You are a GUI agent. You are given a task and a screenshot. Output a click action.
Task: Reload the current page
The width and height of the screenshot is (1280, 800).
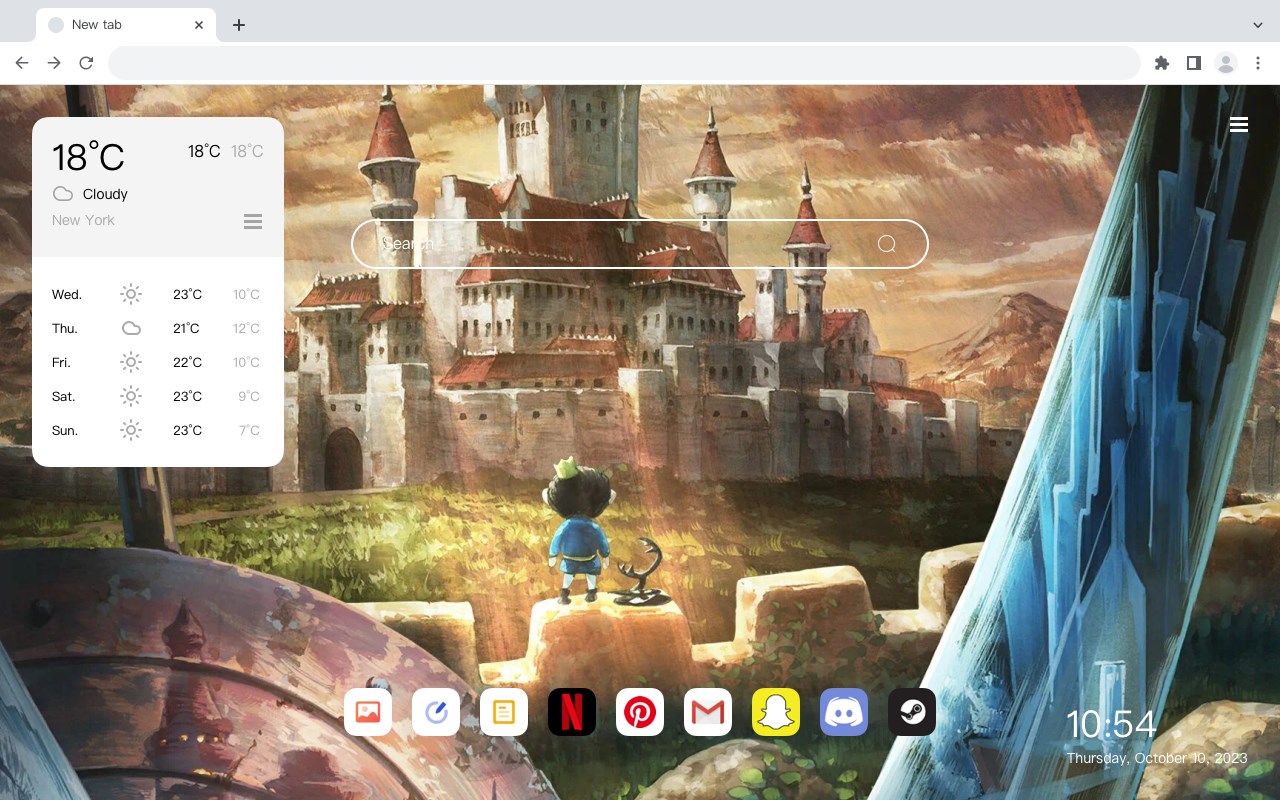click(x=86, y=63)
